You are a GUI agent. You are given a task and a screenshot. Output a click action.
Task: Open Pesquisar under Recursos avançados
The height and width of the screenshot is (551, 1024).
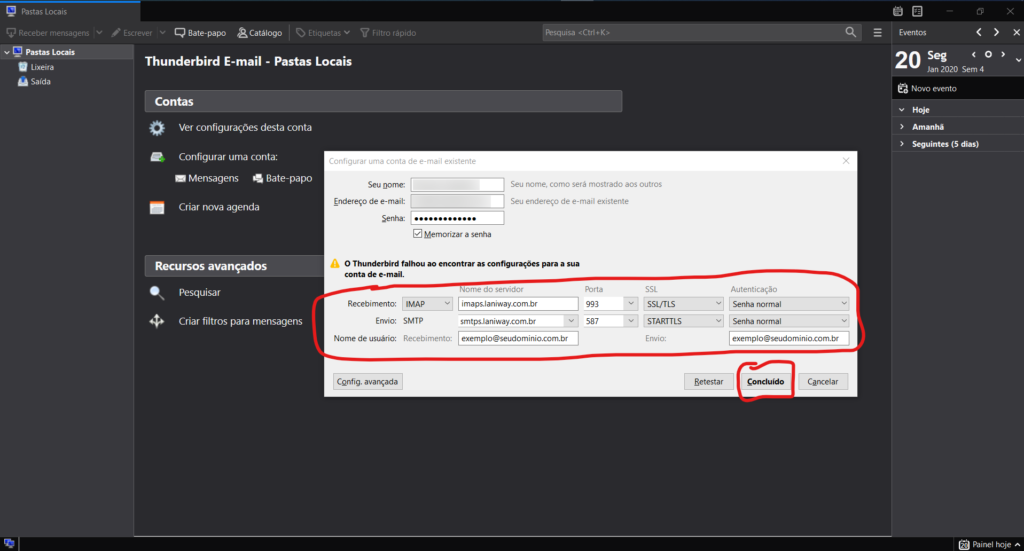(199, 292)
